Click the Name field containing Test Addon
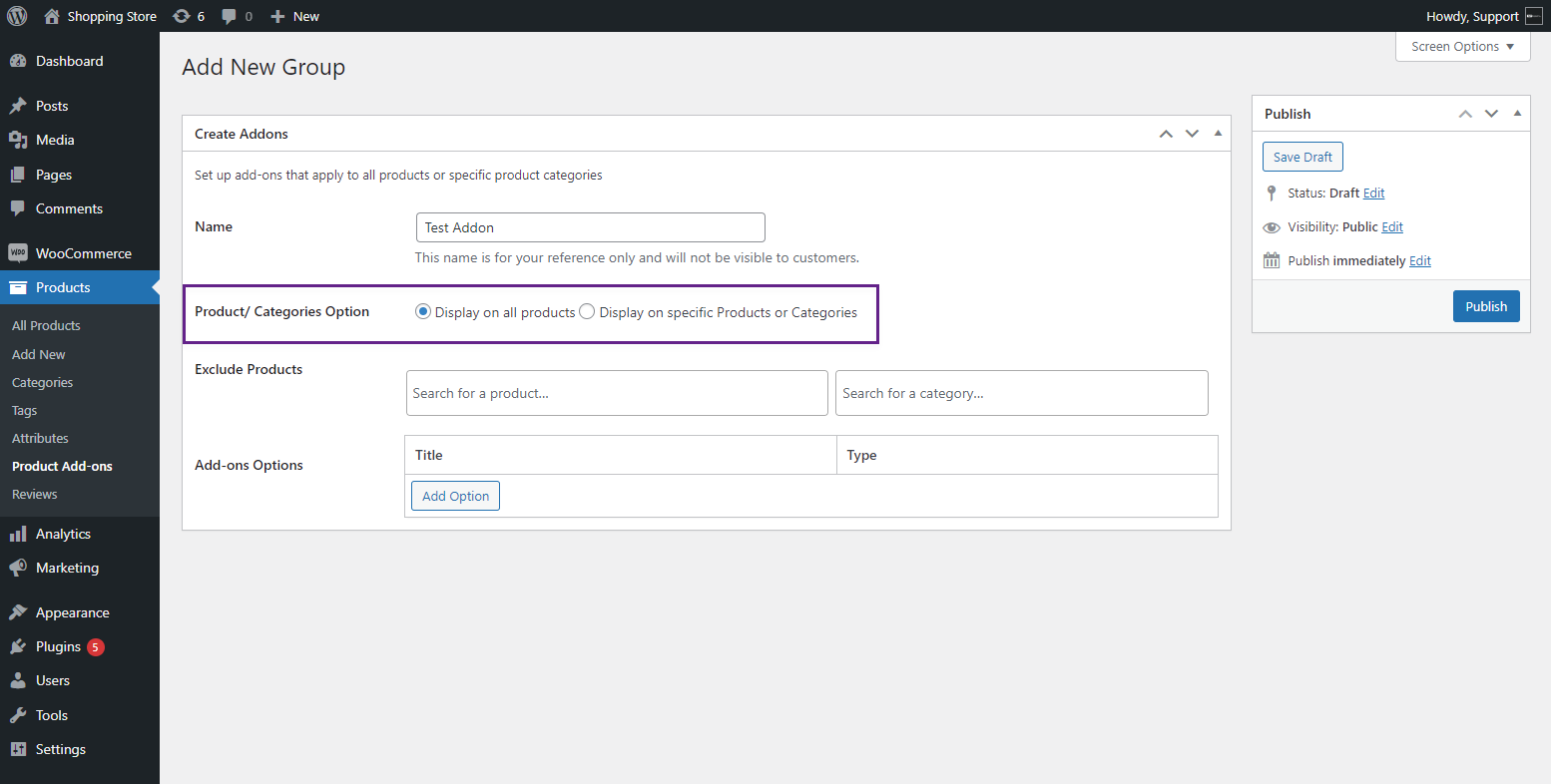Image resolution: width=1551 pixels, height=784 pixels. click(x=591, y=227)
